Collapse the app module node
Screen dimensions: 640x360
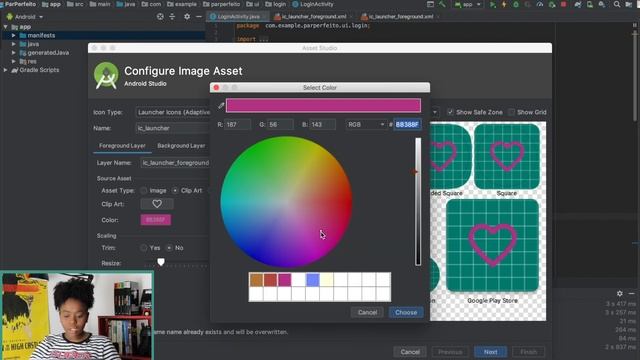click(x=5, y=27)
